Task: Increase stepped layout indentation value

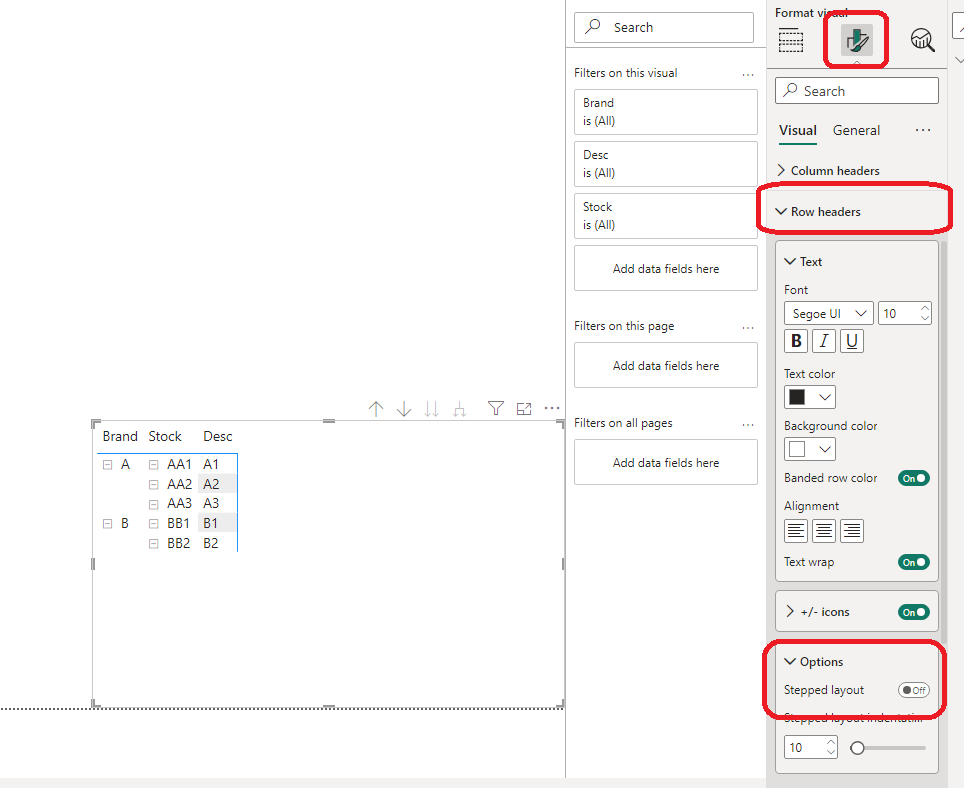Action: click(x=831, y=743)
